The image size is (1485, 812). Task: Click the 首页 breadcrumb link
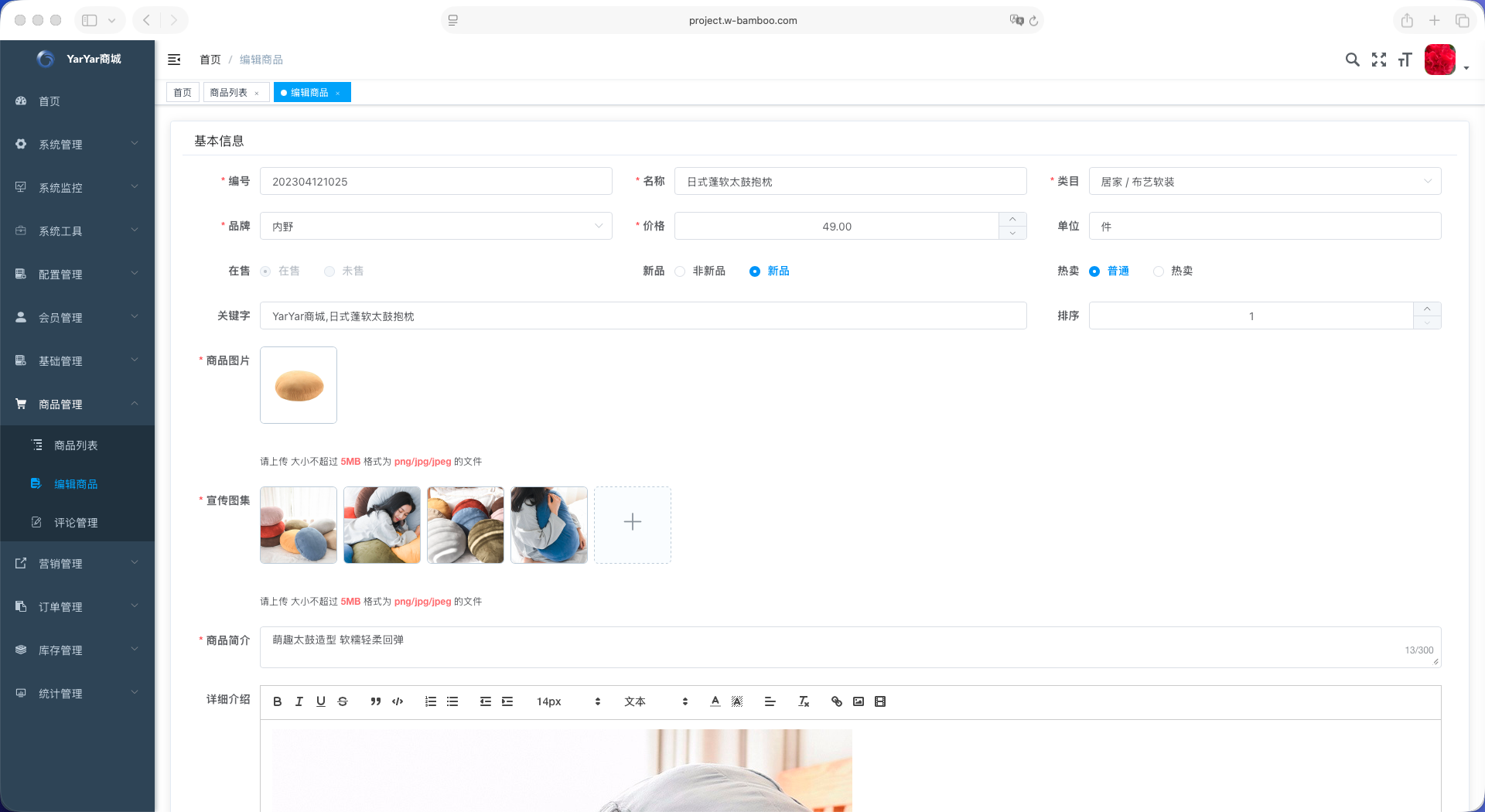click(x=210, y=60)
